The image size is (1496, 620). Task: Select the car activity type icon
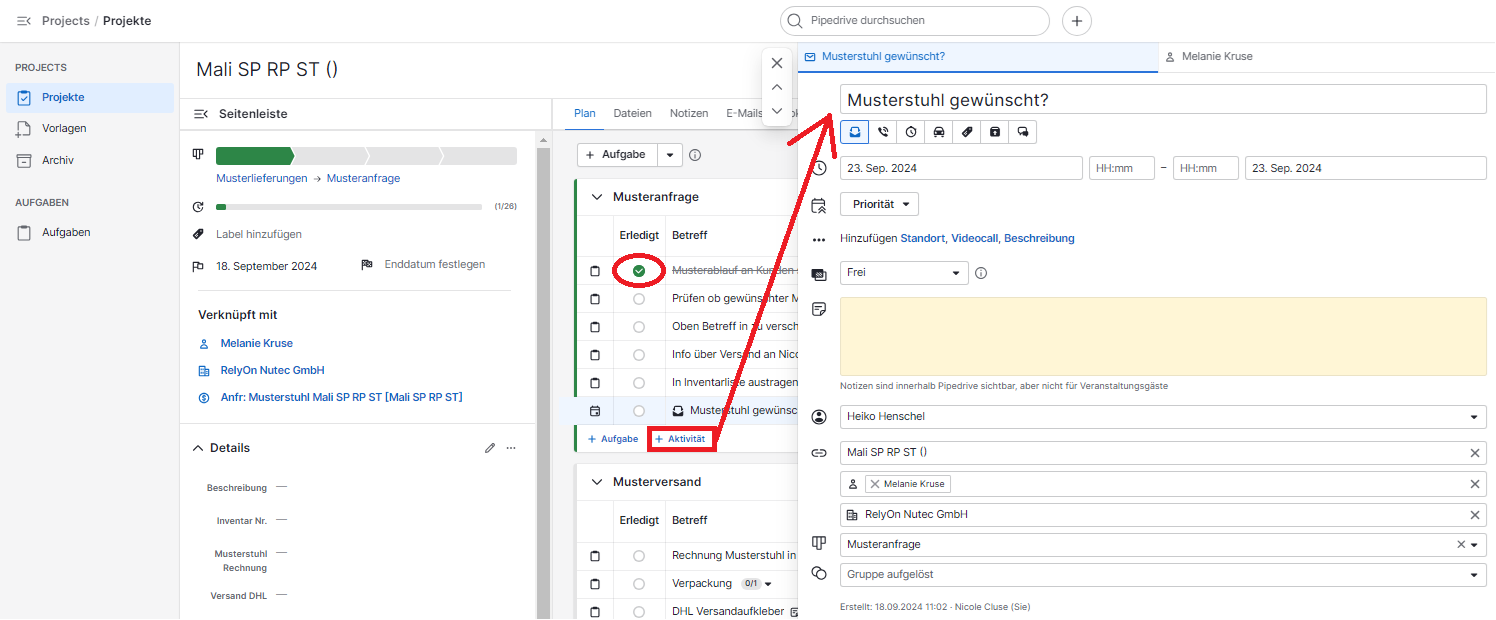939,132
